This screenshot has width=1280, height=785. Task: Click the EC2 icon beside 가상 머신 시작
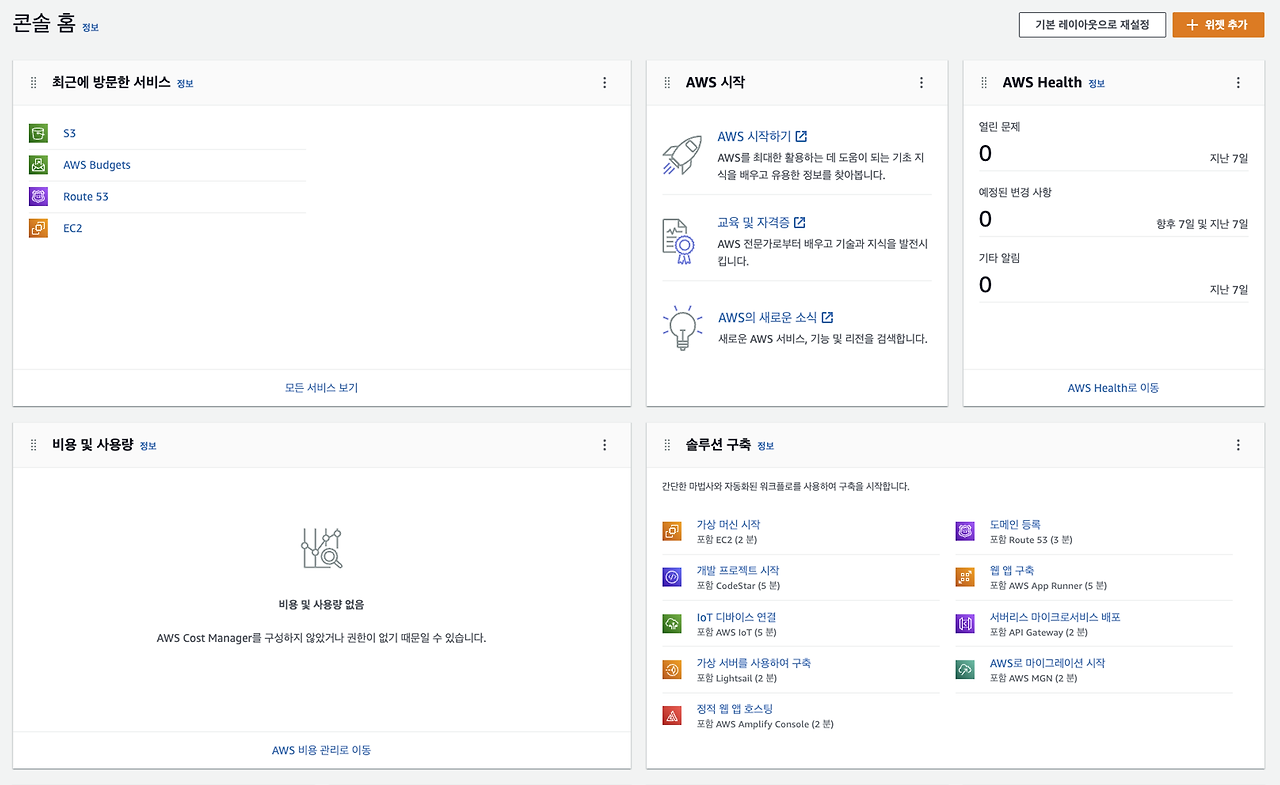click(x=672, y=531)
